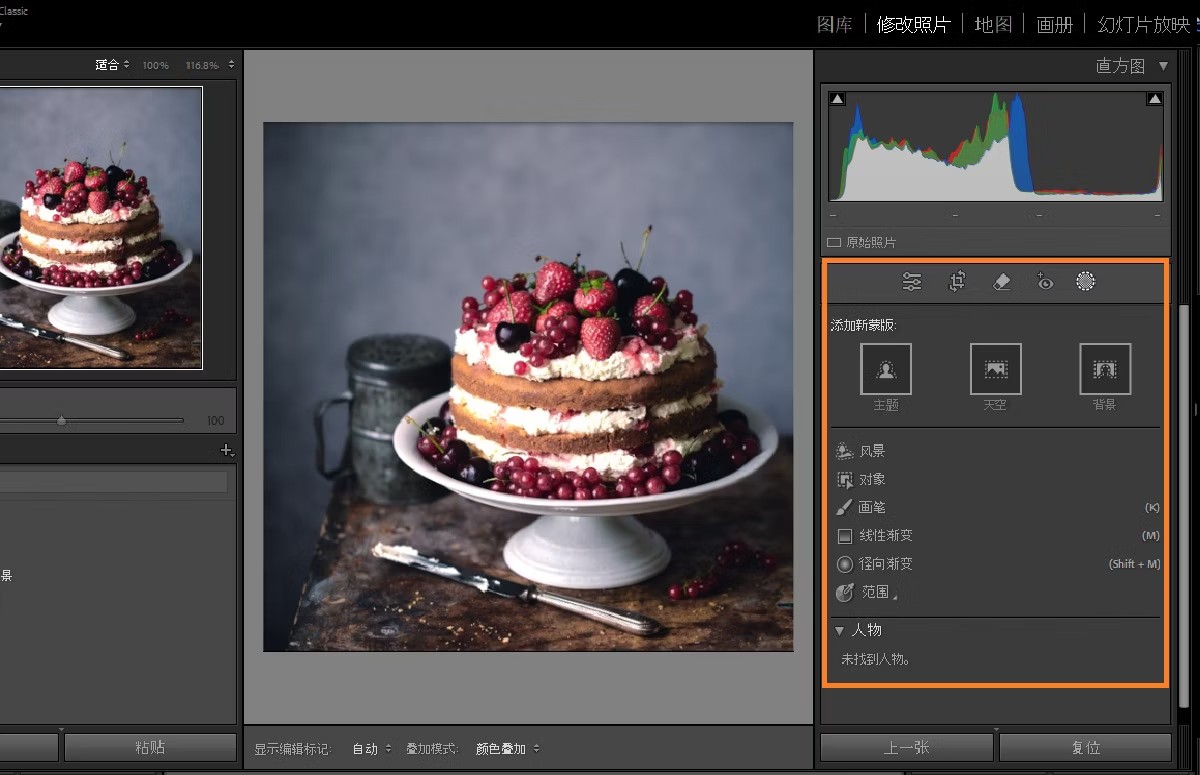Click the slider handle left of the 100 value
This screenshot has width=1200, height=775.
pyautogui.click(x=61, y=421)
